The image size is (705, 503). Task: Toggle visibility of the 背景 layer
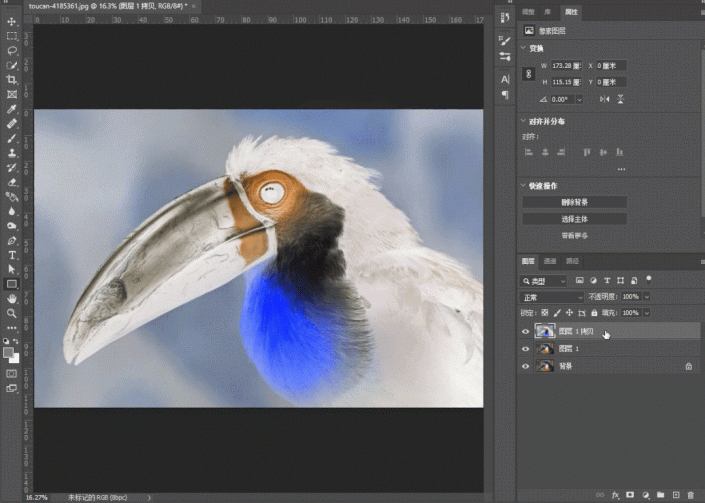click(x=526, y=367)
